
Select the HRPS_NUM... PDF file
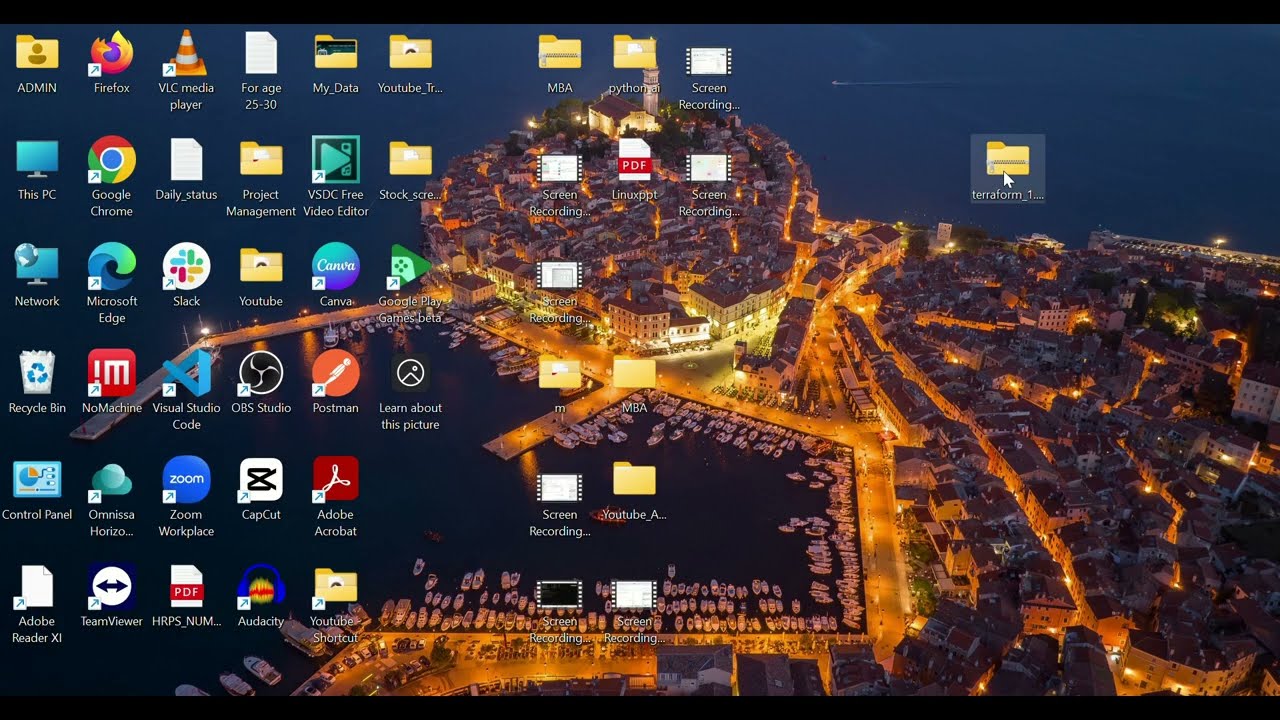click(x=186, y=597)
